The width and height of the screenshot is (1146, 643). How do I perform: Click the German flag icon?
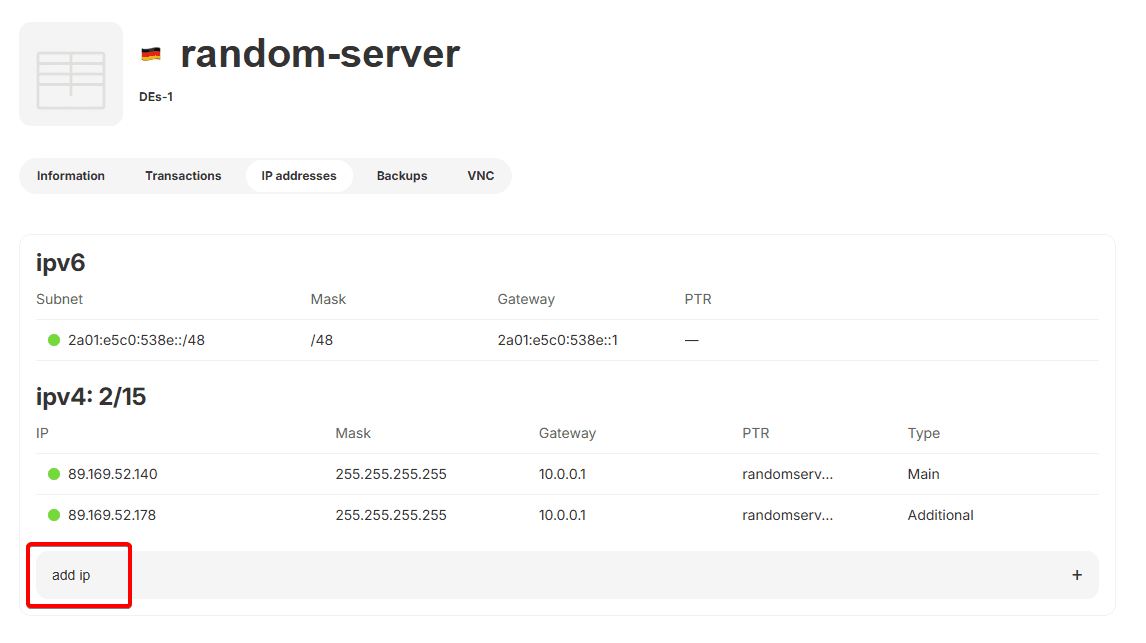point(151,54)
